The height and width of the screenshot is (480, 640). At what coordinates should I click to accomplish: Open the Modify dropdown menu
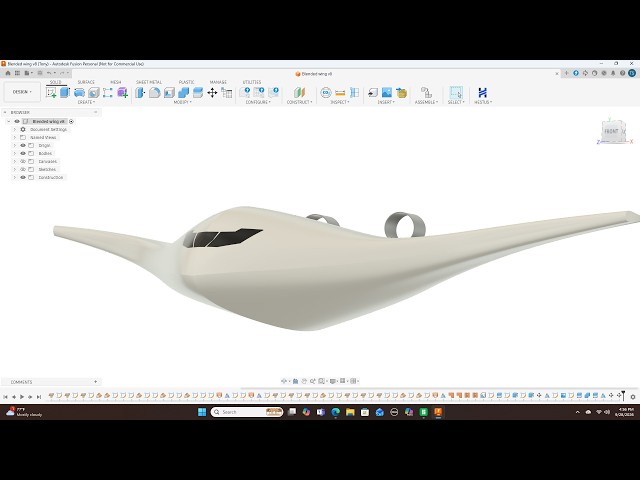182,102
